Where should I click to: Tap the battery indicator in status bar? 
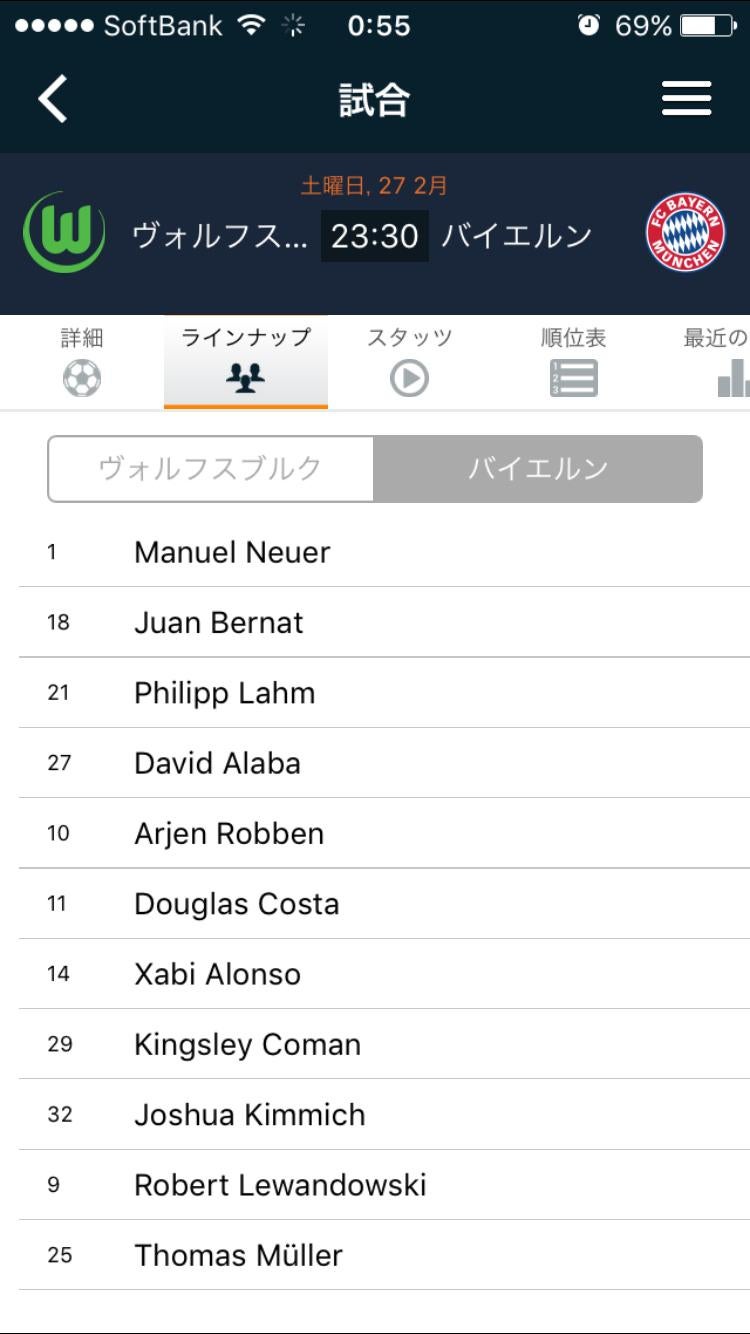point(707,26)
